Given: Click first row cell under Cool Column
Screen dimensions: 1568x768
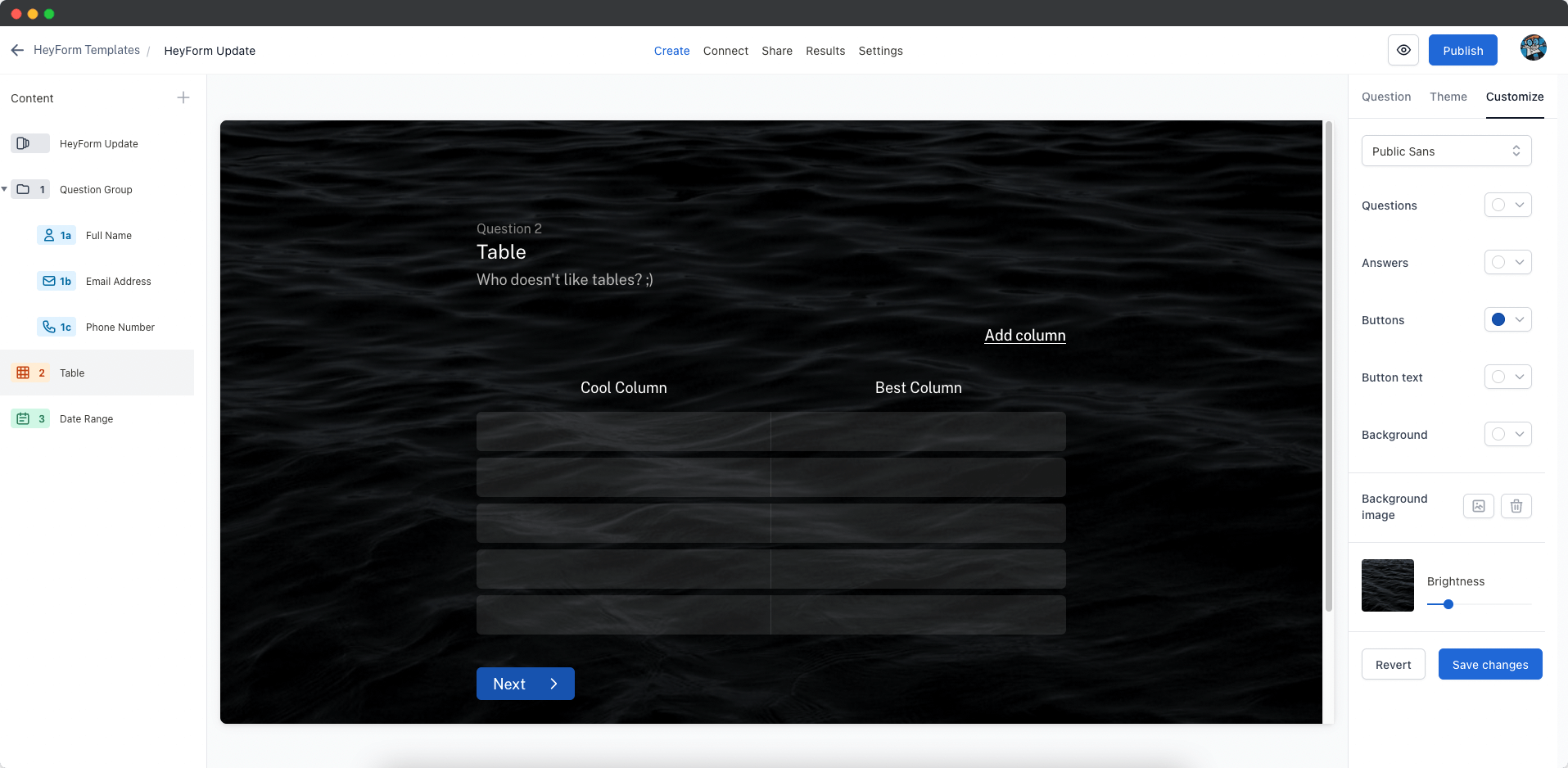Looking at the screenshot, I should click(x=623, y=431).
